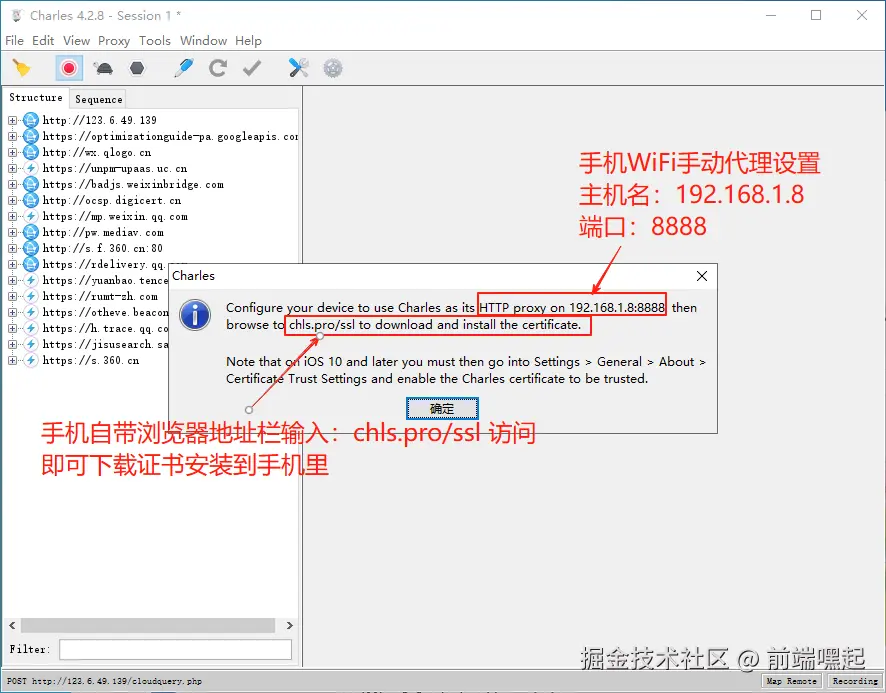Open the View menu

click(76, 41)
